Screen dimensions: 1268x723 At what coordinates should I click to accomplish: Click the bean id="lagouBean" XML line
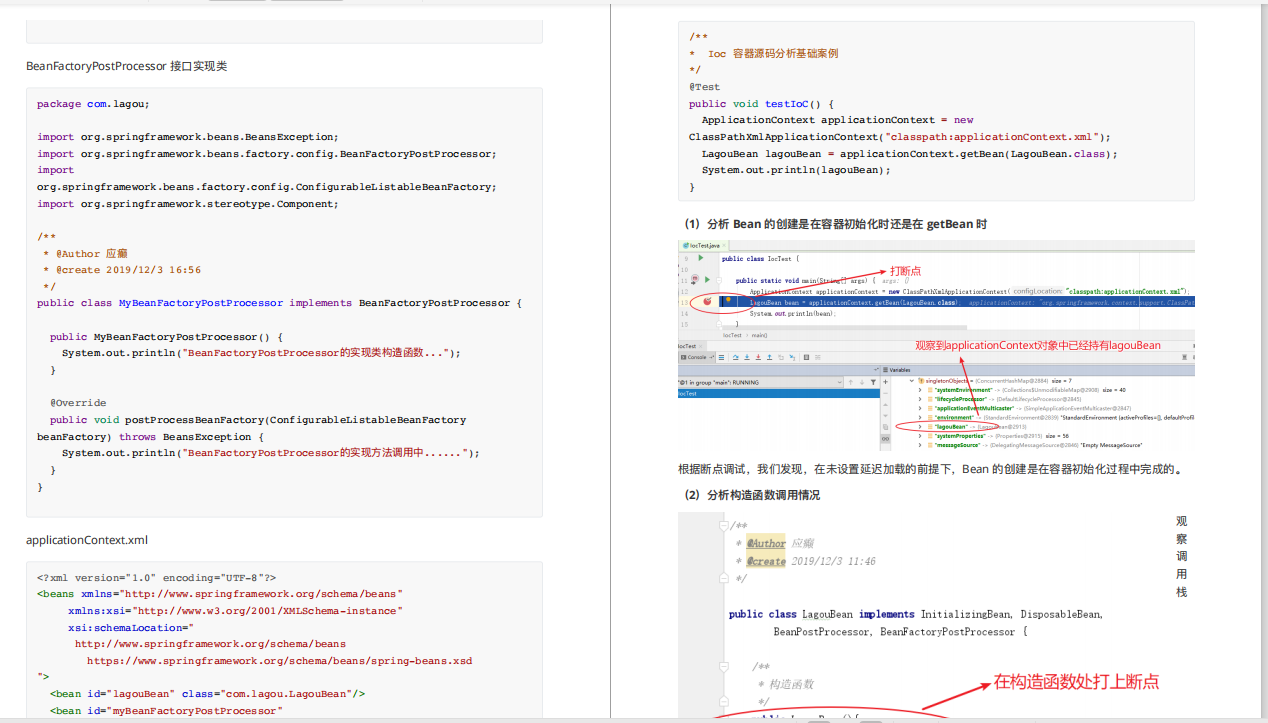[x=207, y=694]
